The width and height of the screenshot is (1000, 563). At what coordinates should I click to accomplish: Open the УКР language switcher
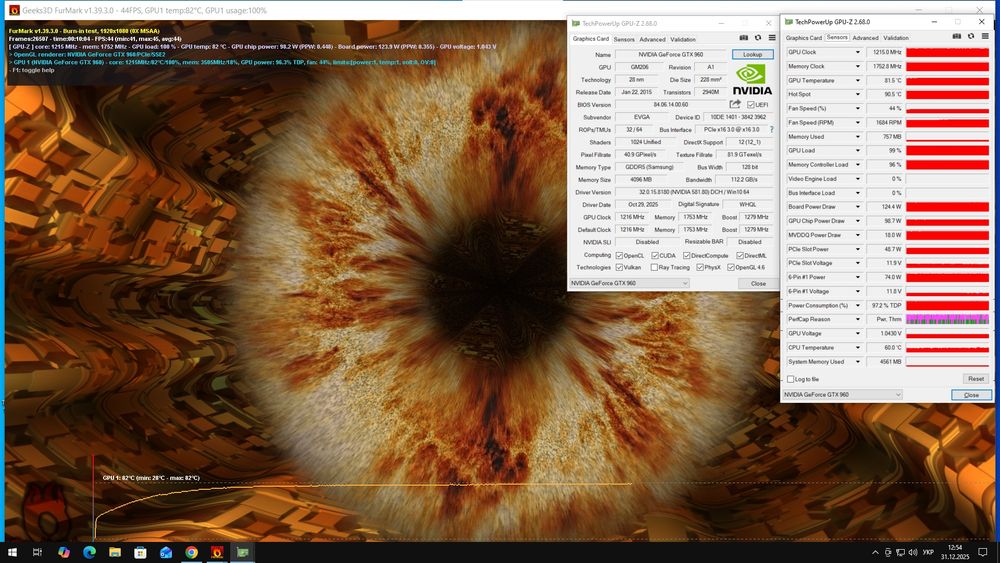click(928, 552)
